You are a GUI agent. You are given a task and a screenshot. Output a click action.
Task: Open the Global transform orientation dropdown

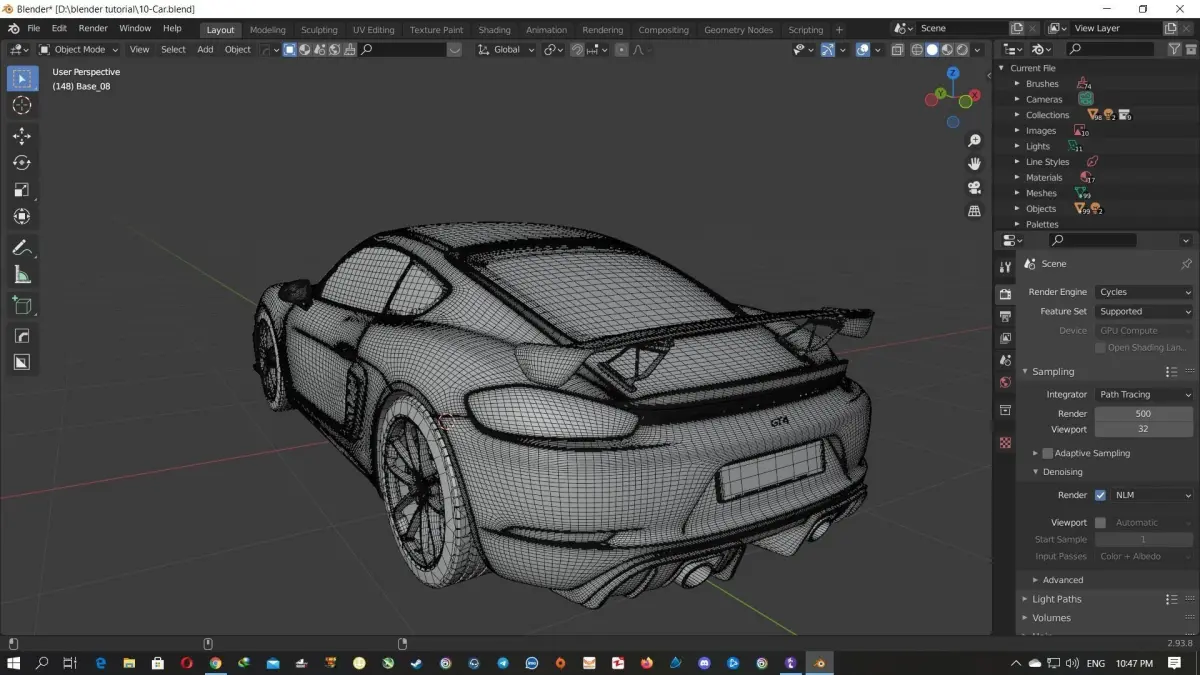click(506, 49)
